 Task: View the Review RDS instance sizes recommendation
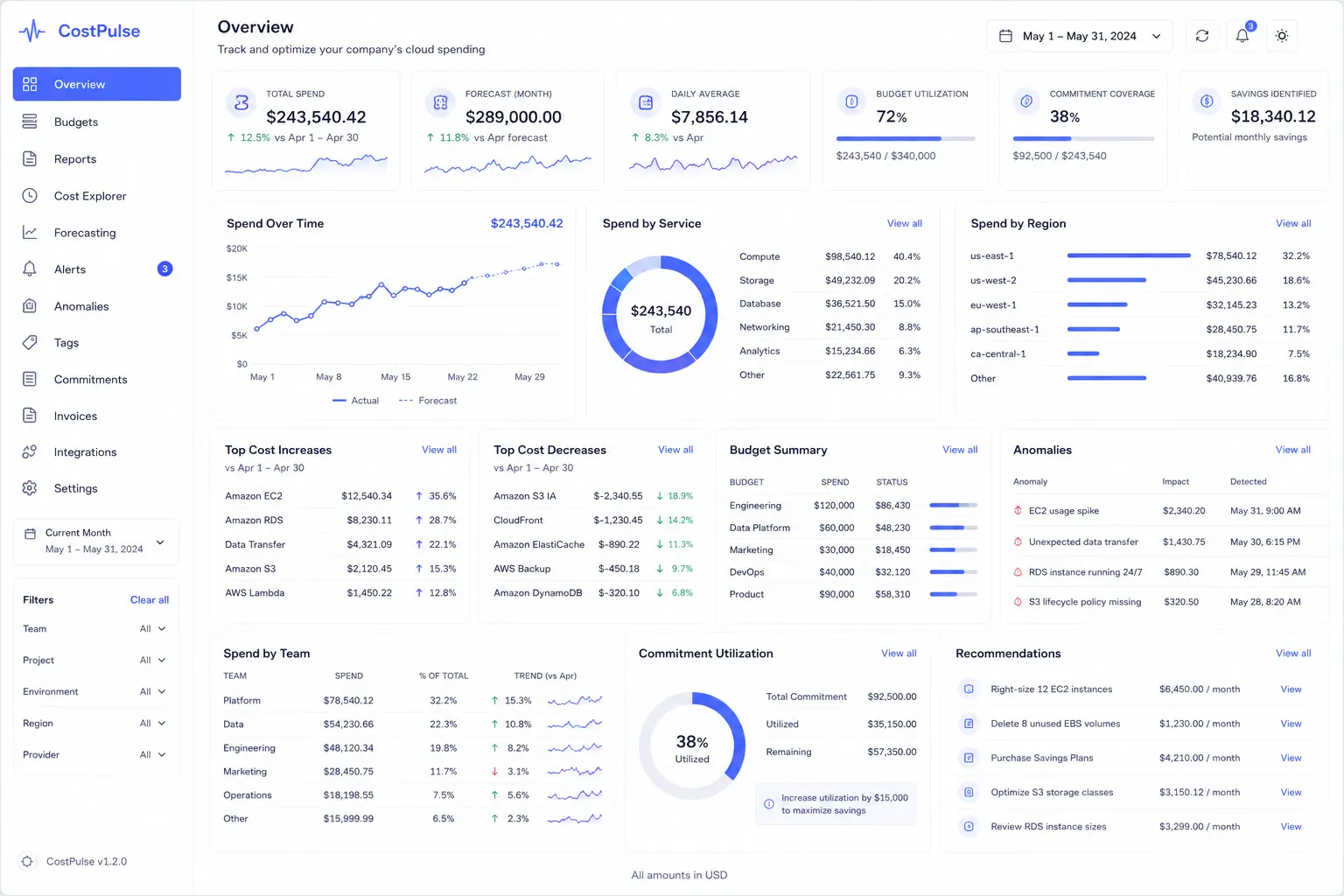pos(1291,827)
